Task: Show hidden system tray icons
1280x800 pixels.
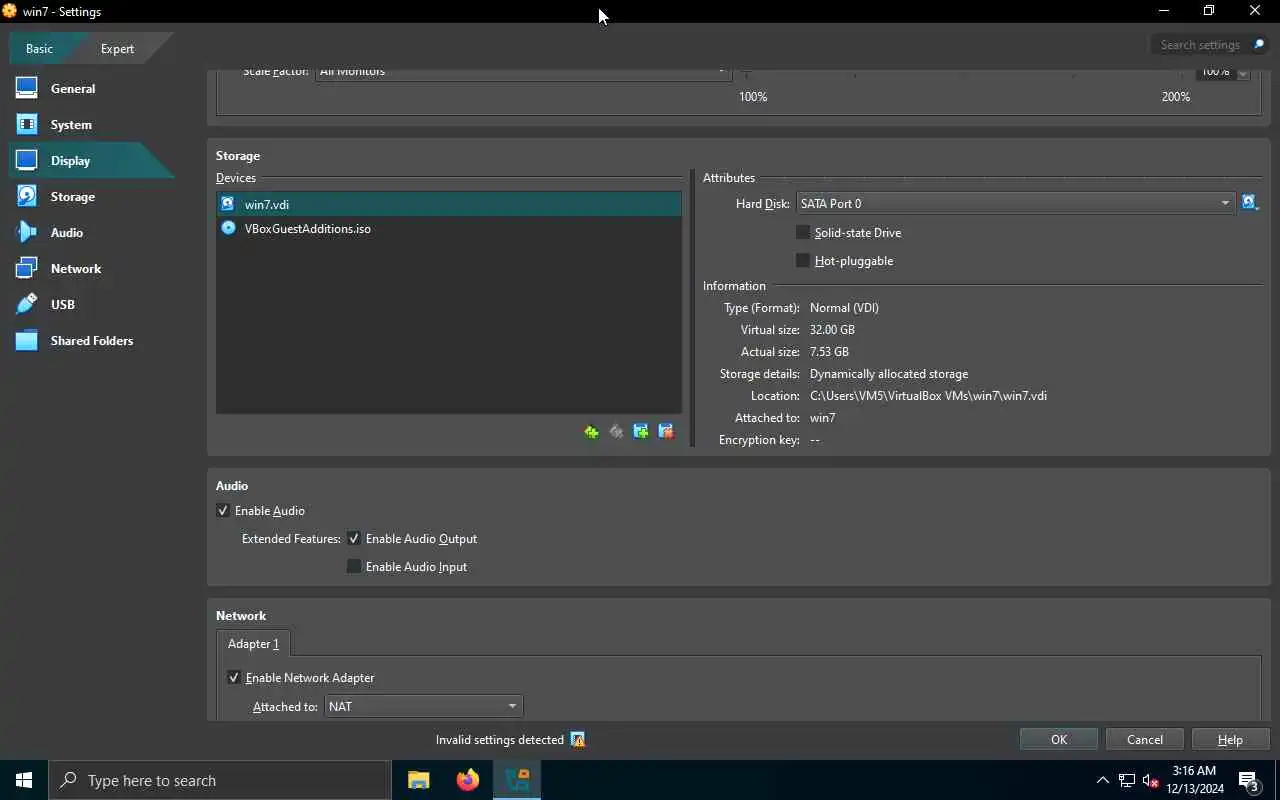Action: 1102,780
